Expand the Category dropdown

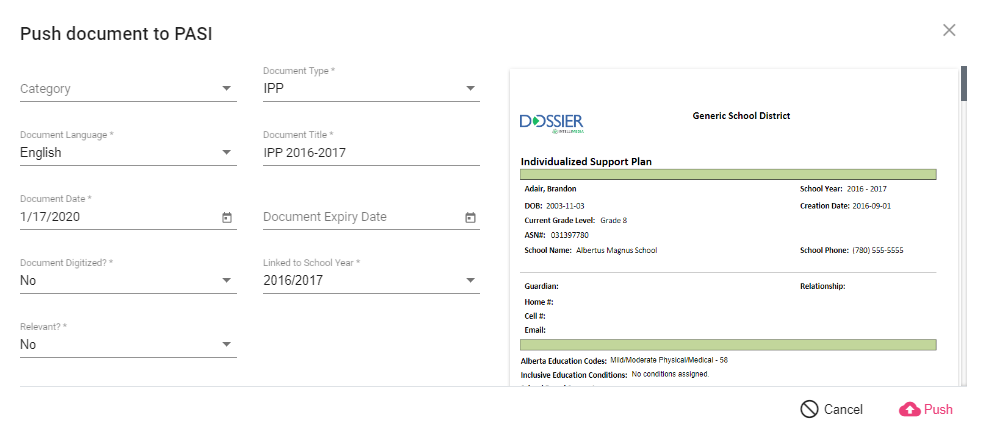tap(227, 88)
